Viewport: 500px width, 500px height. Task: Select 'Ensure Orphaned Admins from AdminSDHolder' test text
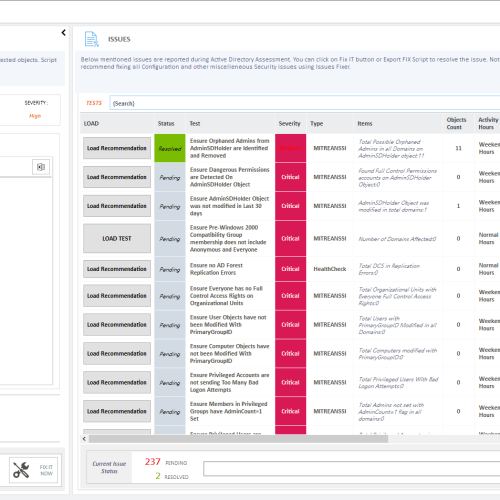point(229,148)
